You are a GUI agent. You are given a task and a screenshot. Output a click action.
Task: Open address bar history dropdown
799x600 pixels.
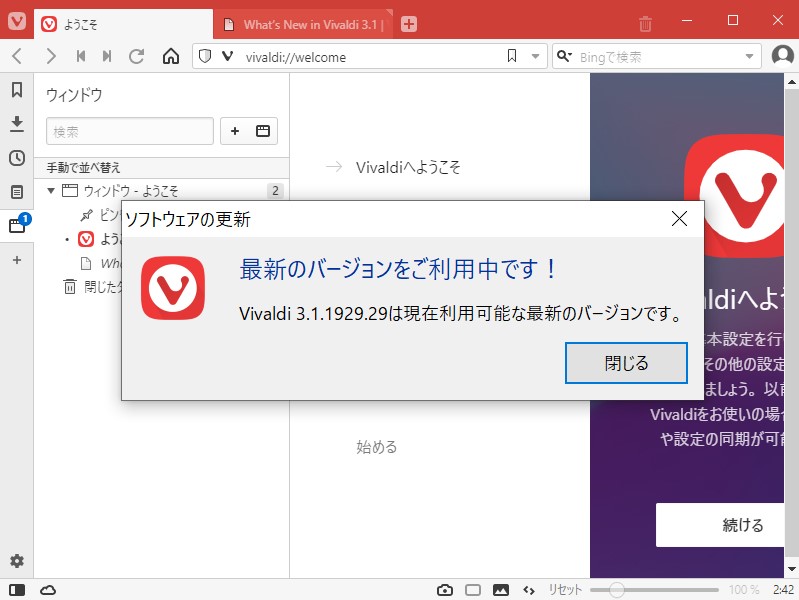[535, 57]
